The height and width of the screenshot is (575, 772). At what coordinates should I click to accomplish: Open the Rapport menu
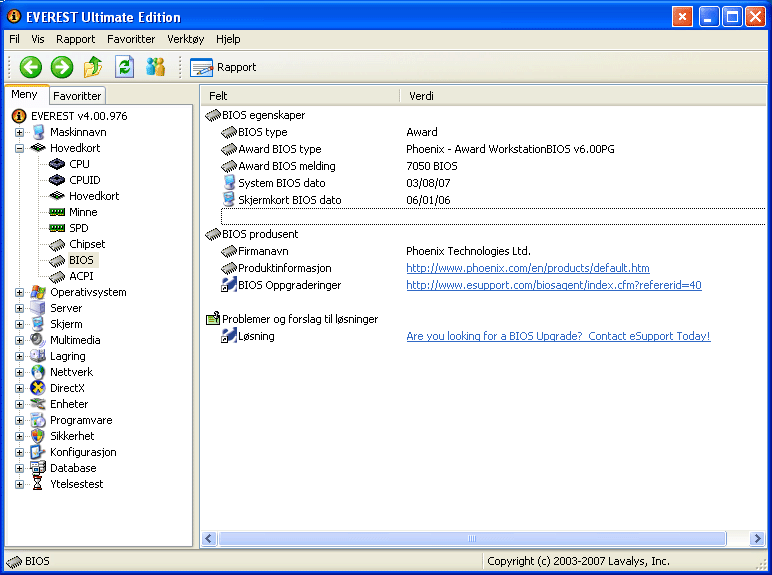[75, 39]
